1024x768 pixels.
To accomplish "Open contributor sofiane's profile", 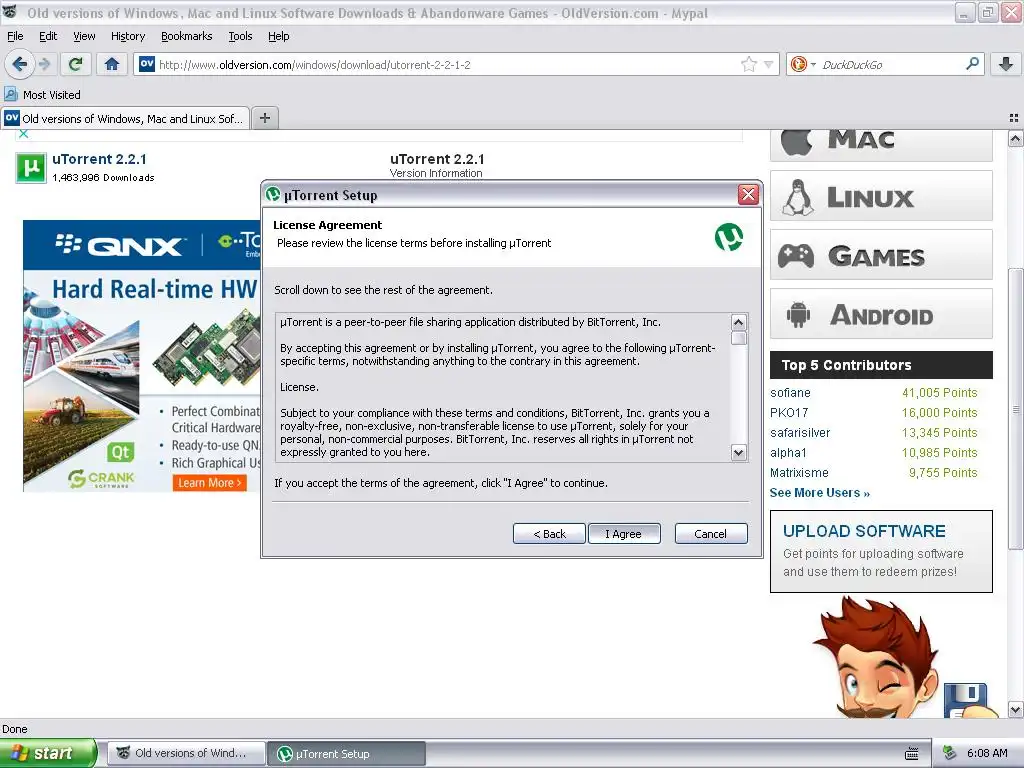I will pos(790,392).
